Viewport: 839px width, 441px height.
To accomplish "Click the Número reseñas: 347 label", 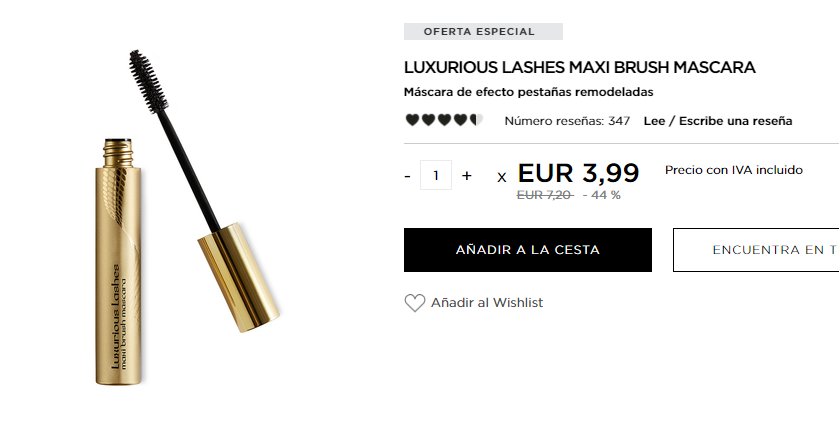I will [x=567, y=121].
